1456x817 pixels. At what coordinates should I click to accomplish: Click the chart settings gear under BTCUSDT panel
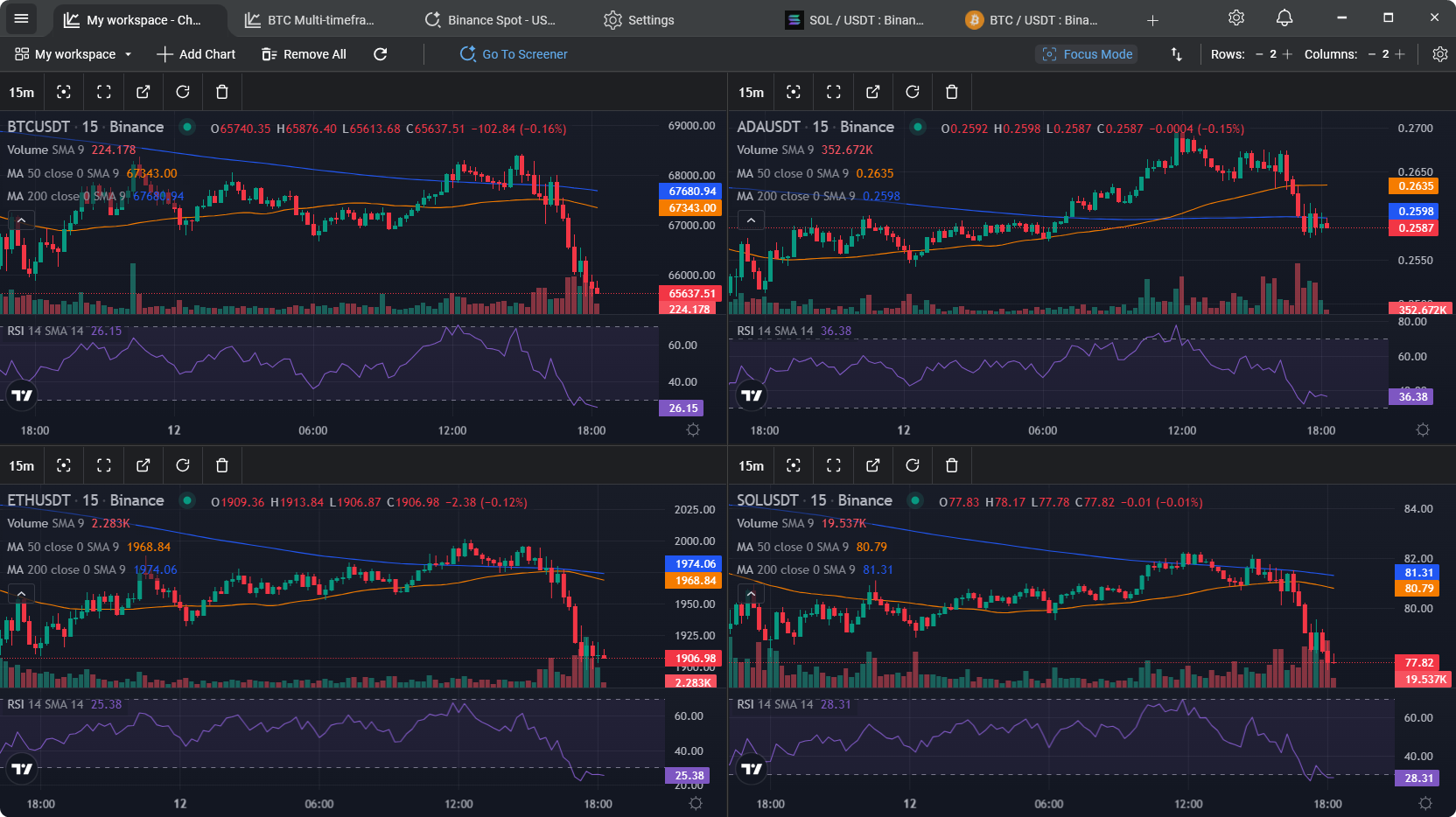pos(693,429)
